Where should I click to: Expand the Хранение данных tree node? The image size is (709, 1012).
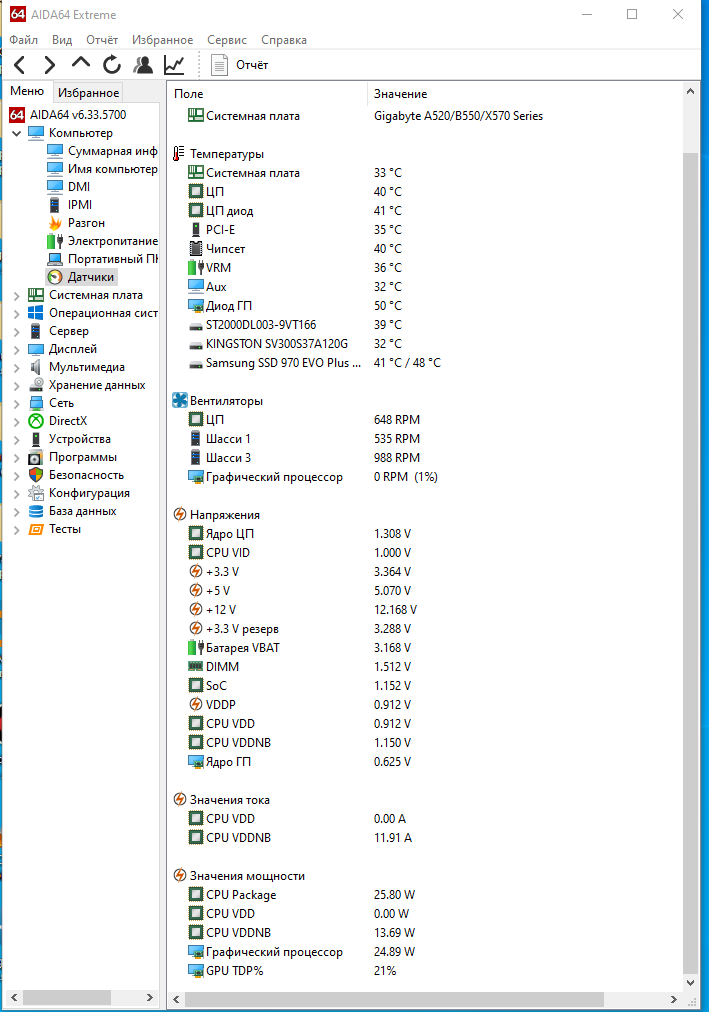pos(17,386)
